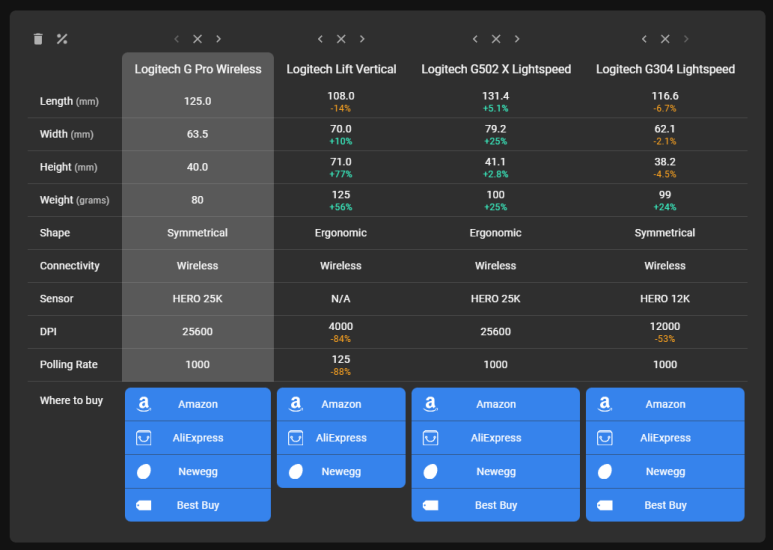Screen dimensions: 773x550
Task: Click G502 X shape value Ergonomic
Action: click(495, 233)
